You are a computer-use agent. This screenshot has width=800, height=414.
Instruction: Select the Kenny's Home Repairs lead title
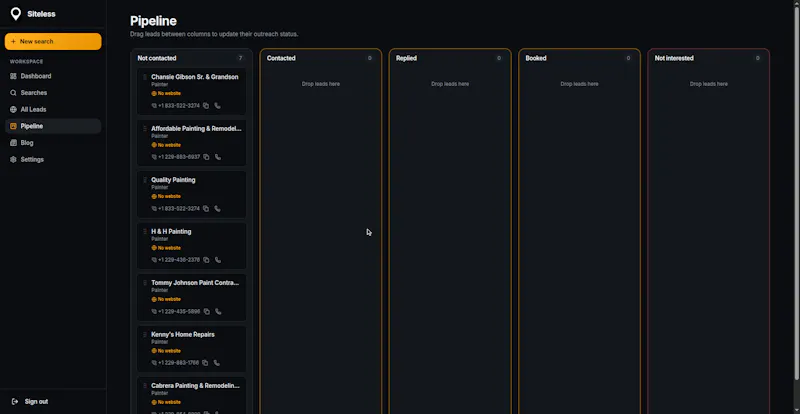[183, 334]
